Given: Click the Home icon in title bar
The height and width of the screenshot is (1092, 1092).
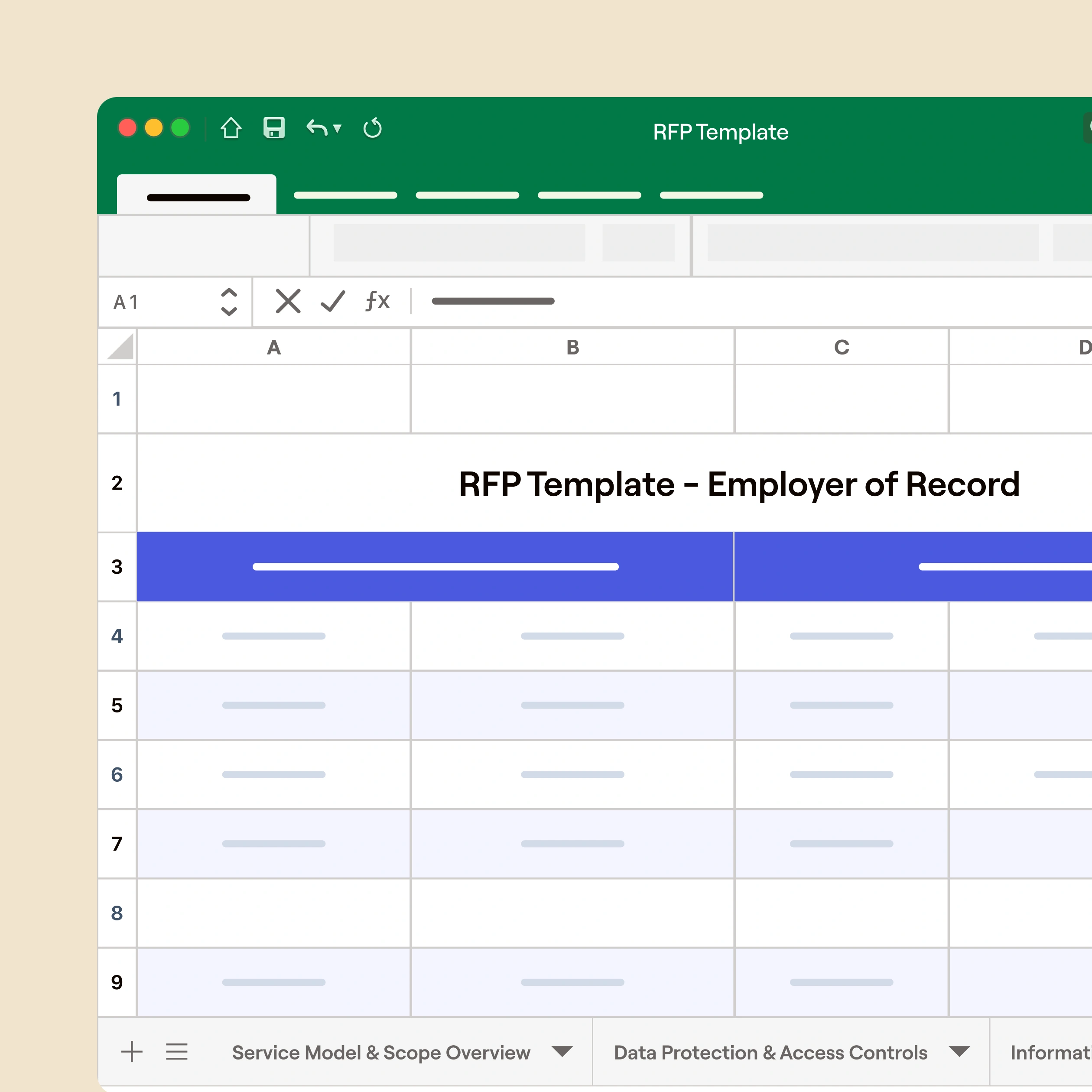Looking at the screenshot, I should [231, 128].
